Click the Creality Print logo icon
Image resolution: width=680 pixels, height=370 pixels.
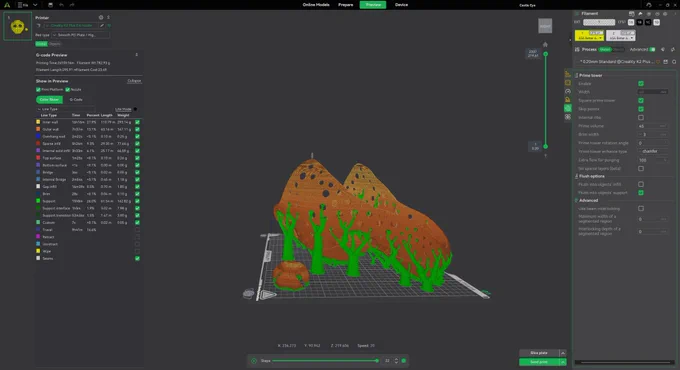(7, 5)
